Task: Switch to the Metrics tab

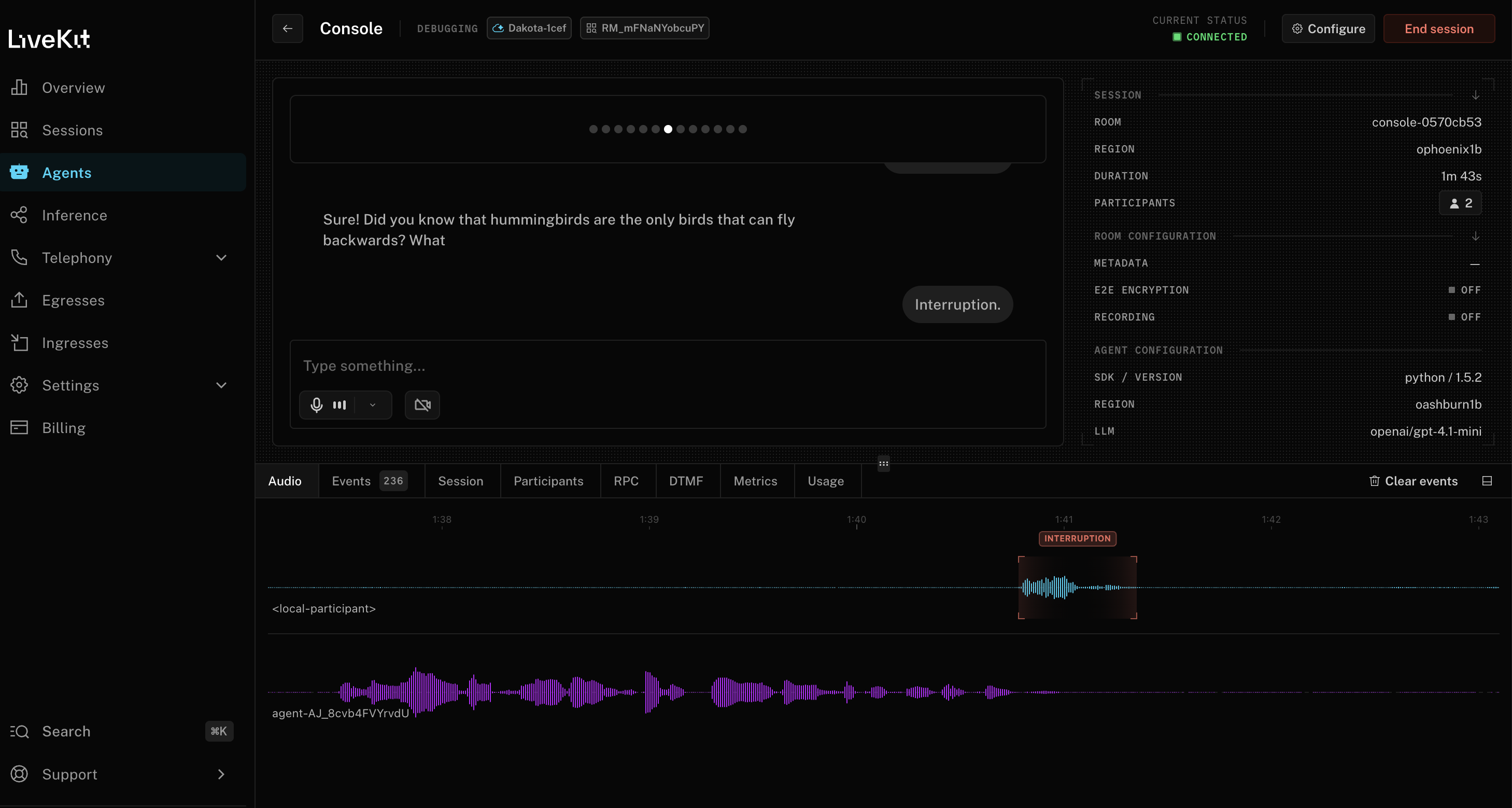Action: point(755,481)
